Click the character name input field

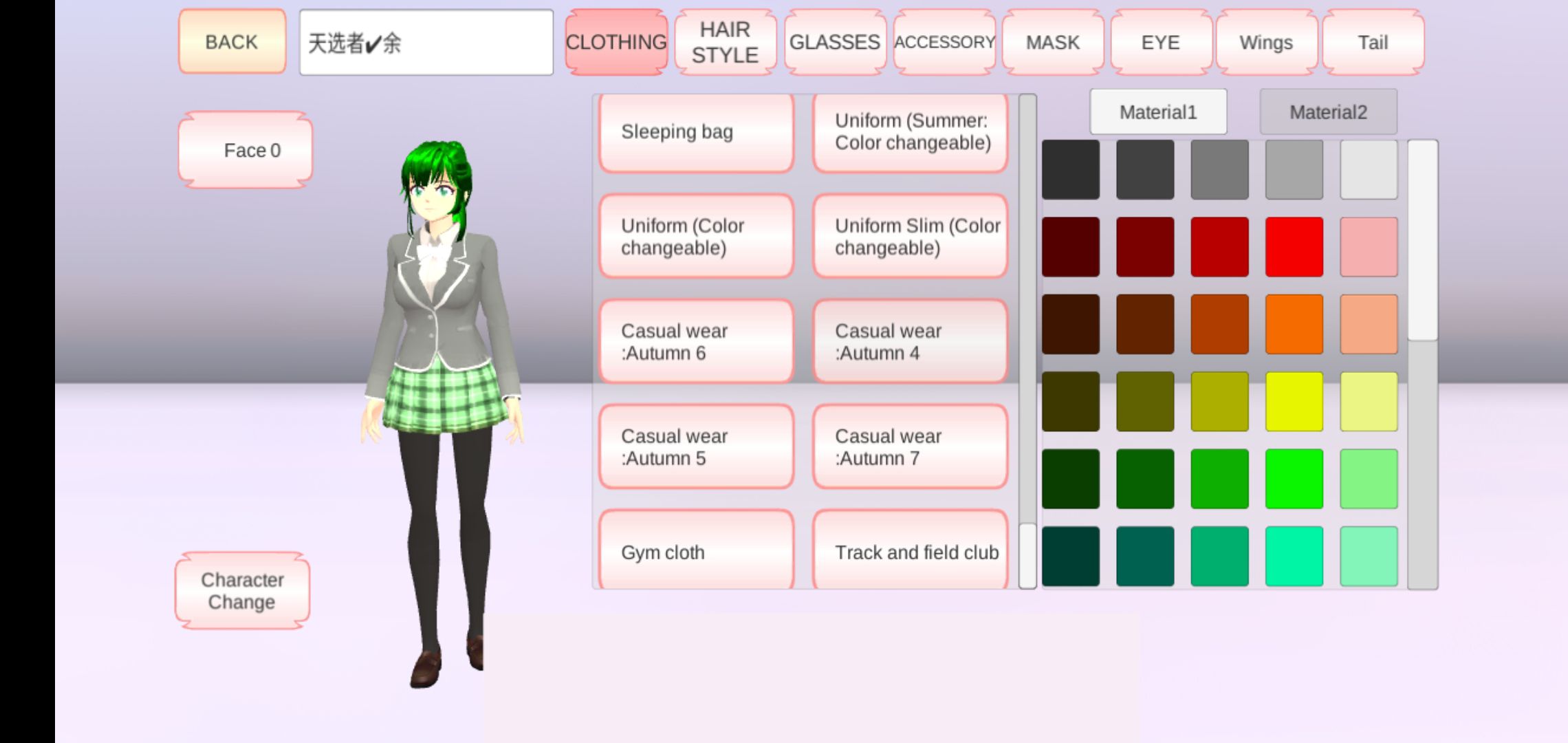click(426, 43)
